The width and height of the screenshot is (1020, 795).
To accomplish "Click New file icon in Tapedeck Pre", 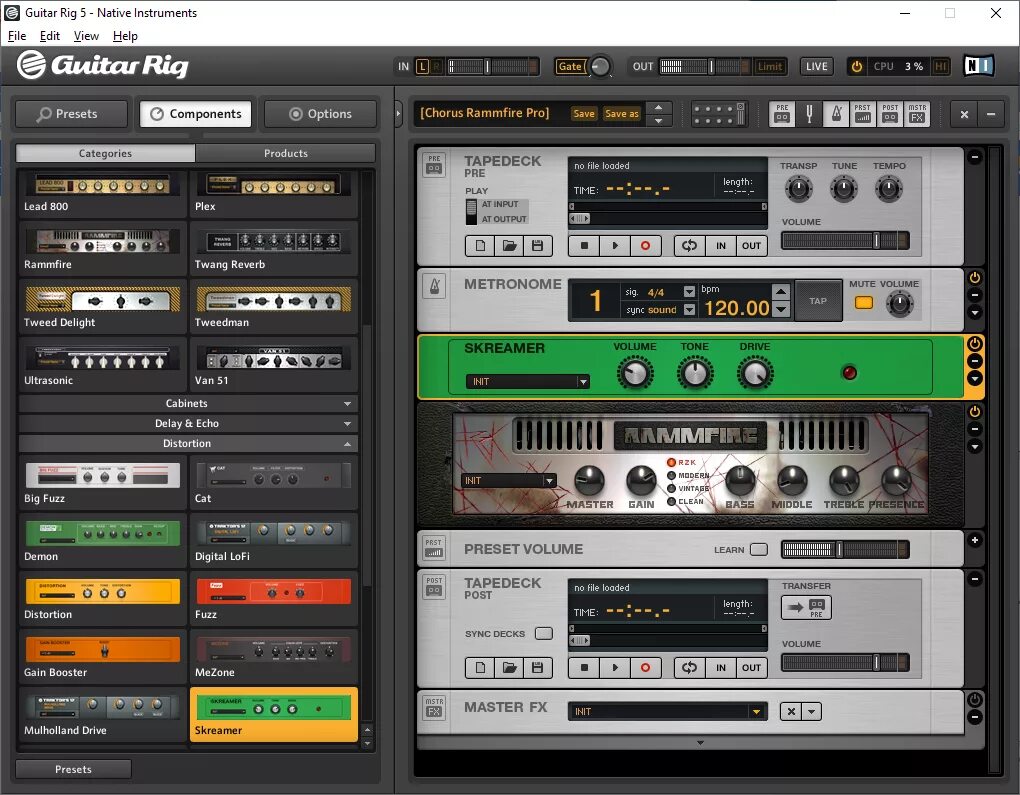I will coord(480,245).
